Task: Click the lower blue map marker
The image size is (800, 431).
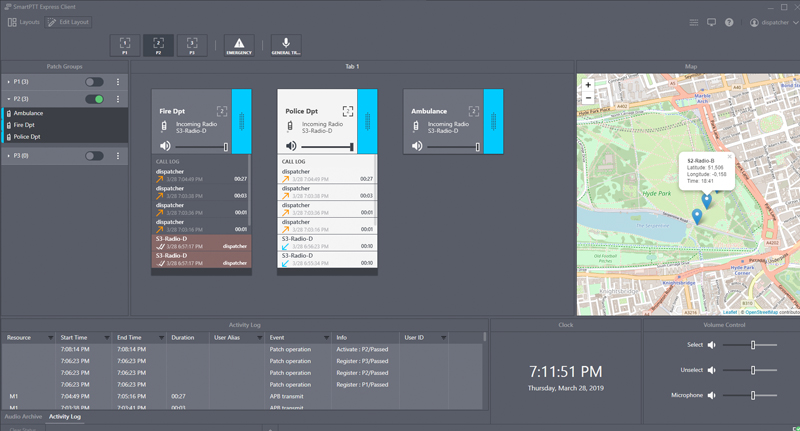Action: click(697, 216)
